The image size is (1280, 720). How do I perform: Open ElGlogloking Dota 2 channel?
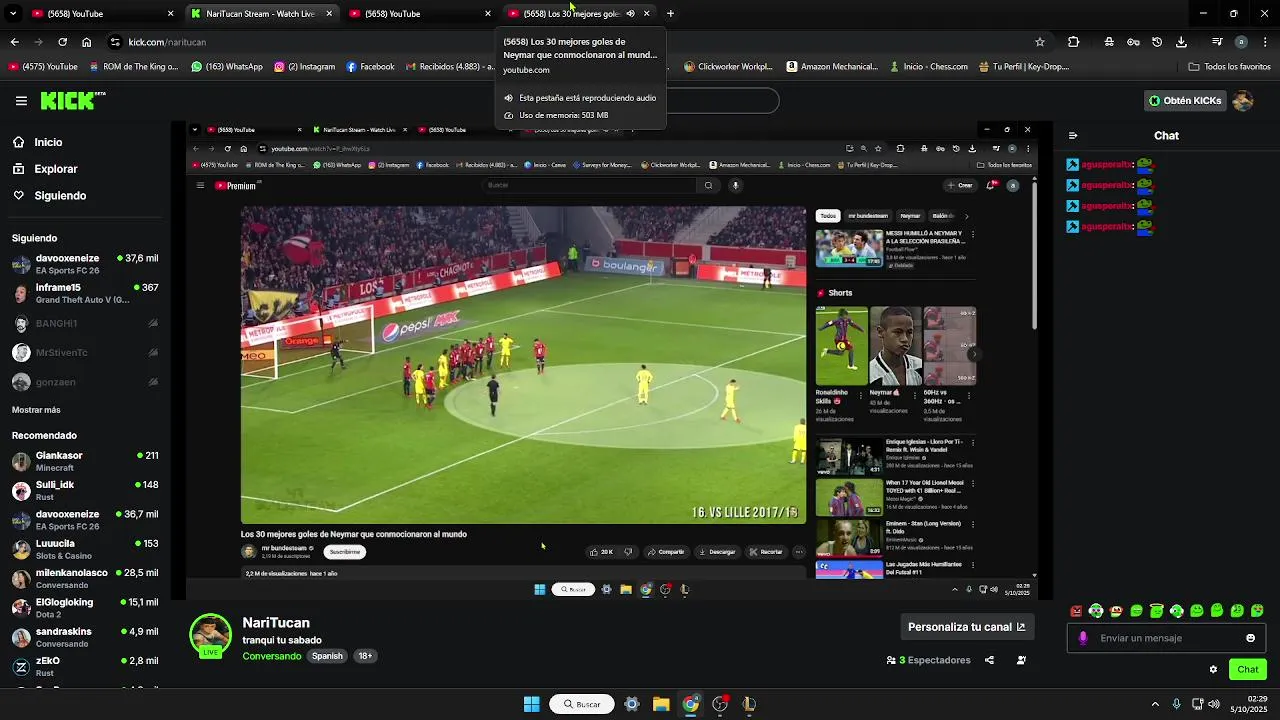(85, 607)
